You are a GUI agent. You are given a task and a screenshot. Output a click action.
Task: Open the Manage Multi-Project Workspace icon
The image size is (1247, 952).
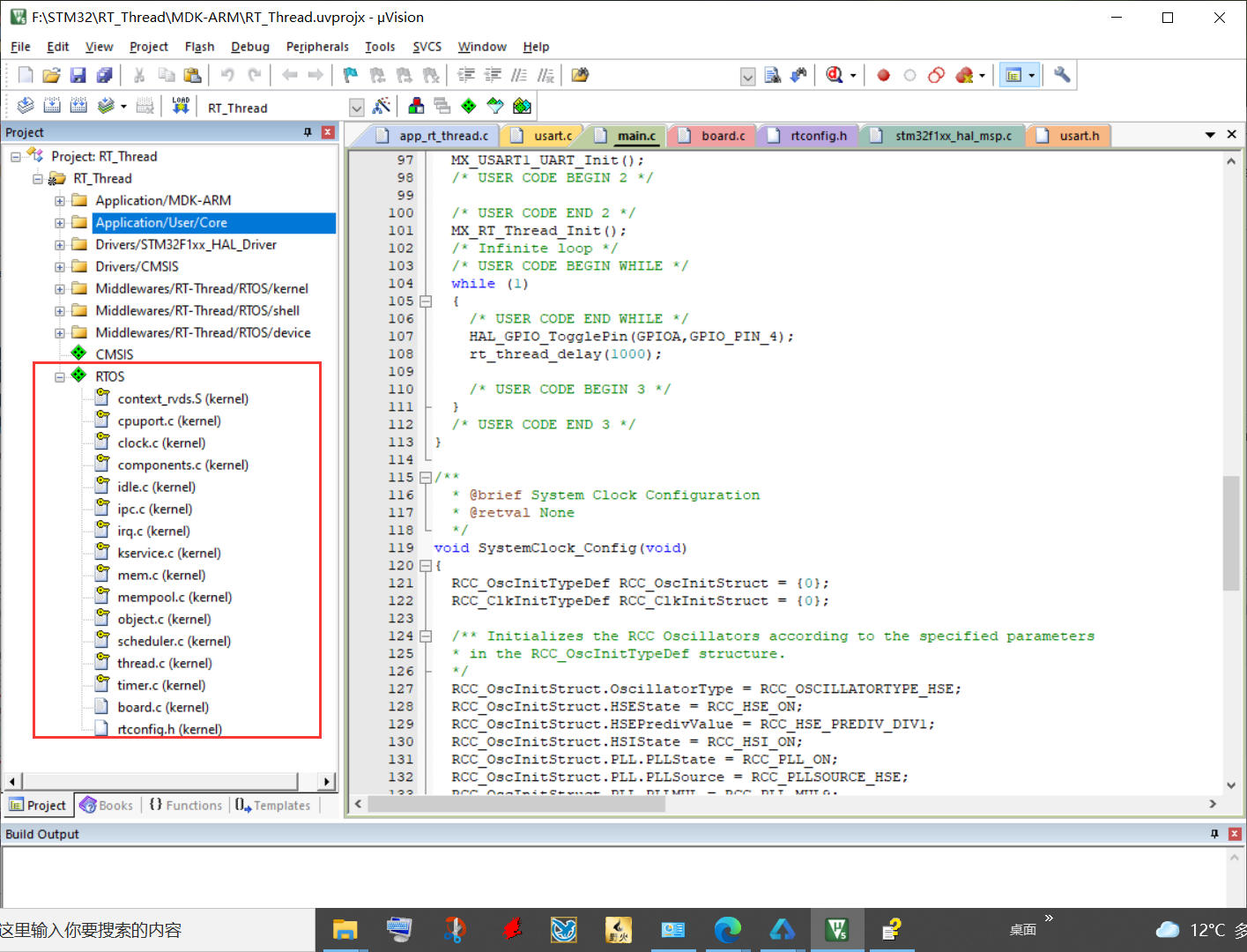442,107
